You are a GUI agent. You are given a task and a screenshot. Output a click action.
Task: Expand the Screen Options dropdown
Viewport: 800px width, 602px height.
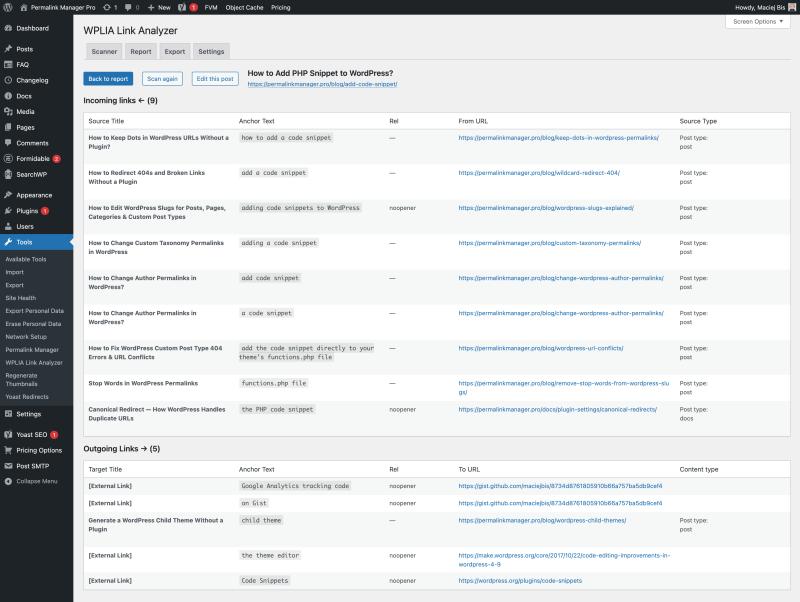click(758, 21)
